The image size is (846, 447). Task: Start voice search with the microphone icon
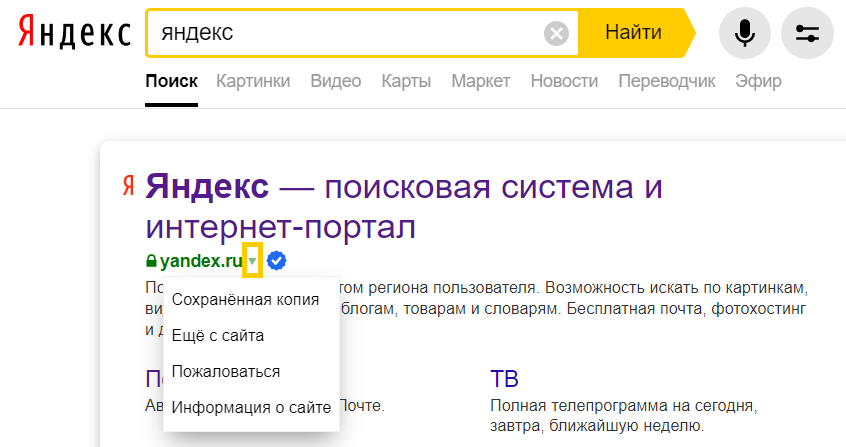[745, 33]
